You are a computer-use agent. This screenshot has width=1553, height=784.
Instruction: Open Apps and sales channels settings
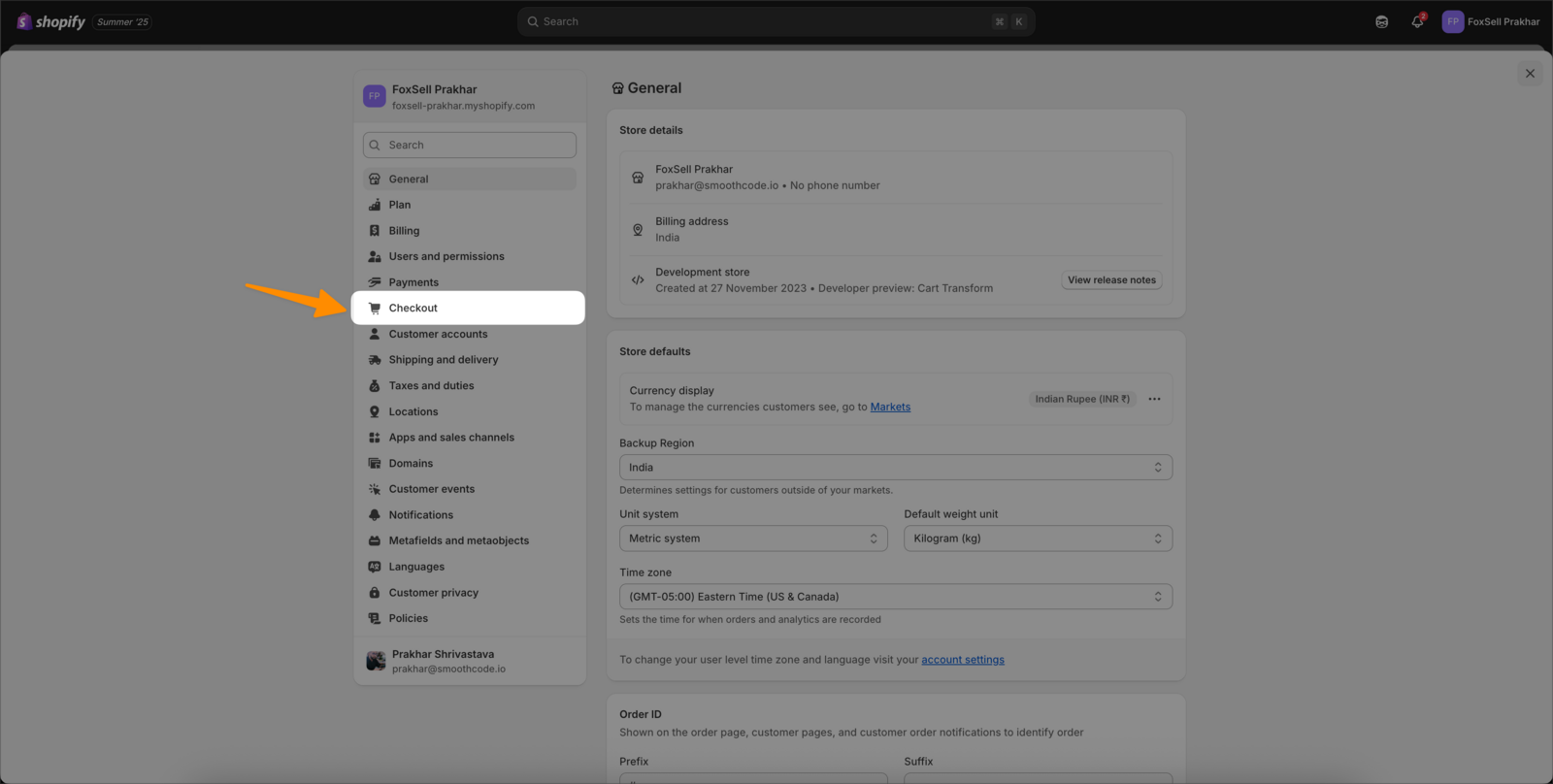(470, 438)
